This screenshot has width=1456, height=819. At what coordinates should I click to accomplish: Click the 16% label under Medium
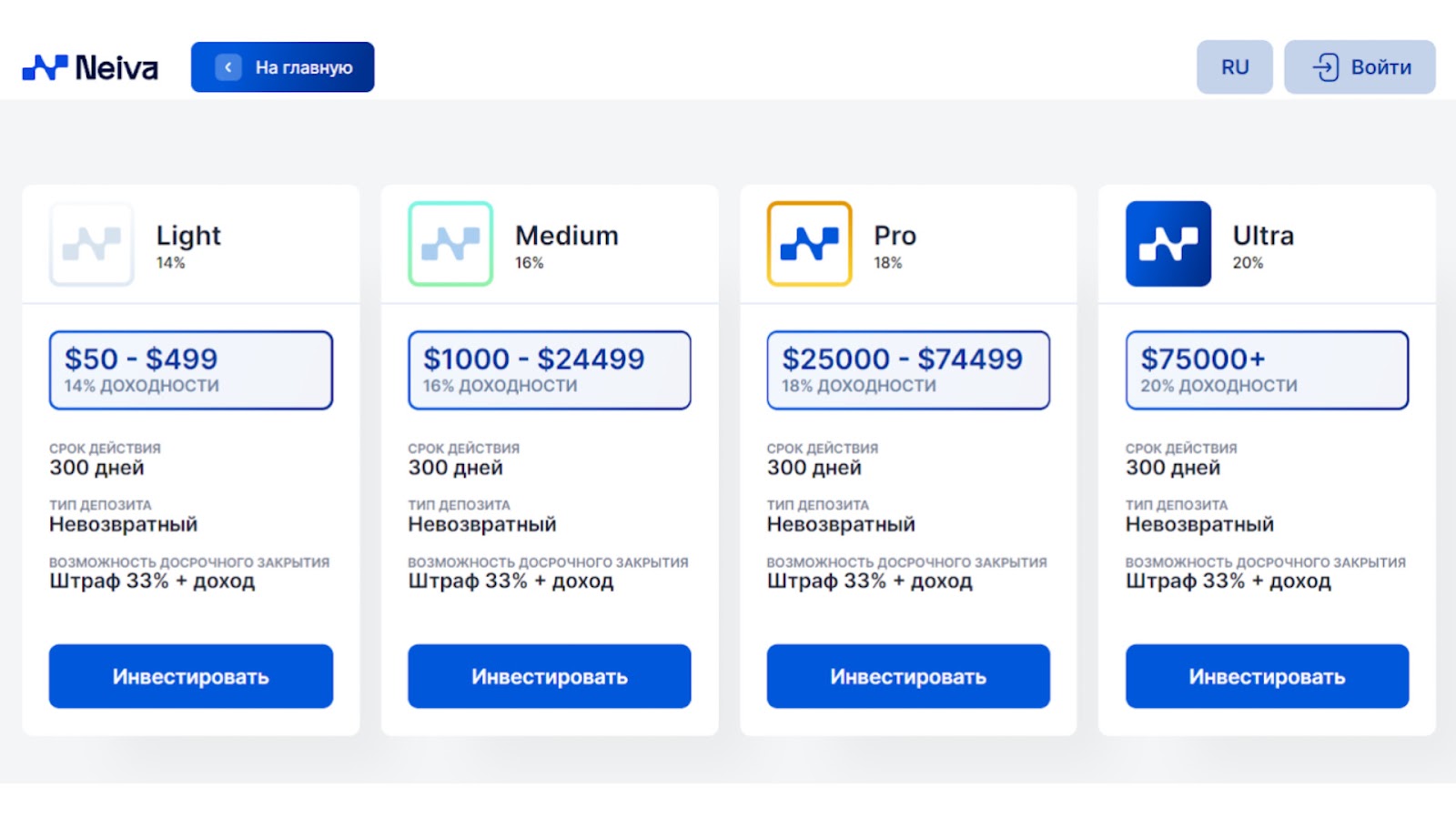pos(530,263)
